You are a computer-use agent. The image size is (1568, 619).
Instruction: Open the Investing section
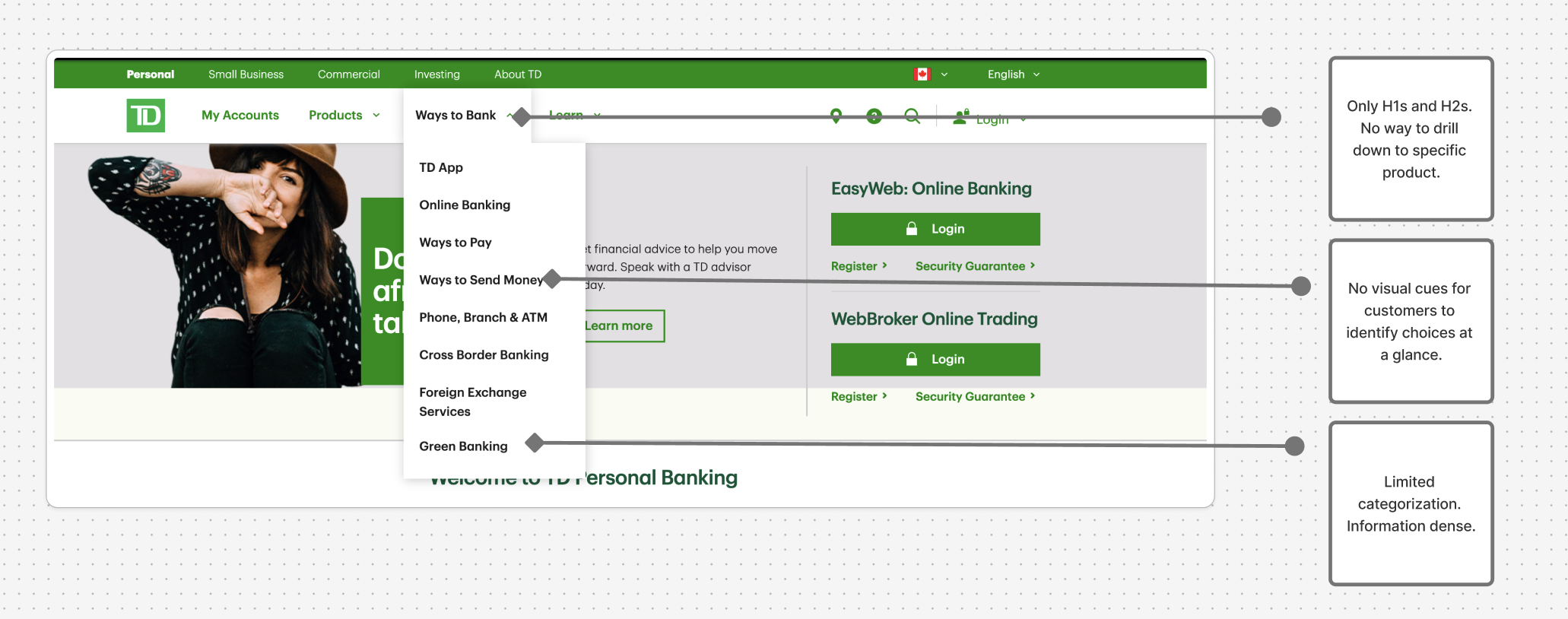tap(436, 75)
